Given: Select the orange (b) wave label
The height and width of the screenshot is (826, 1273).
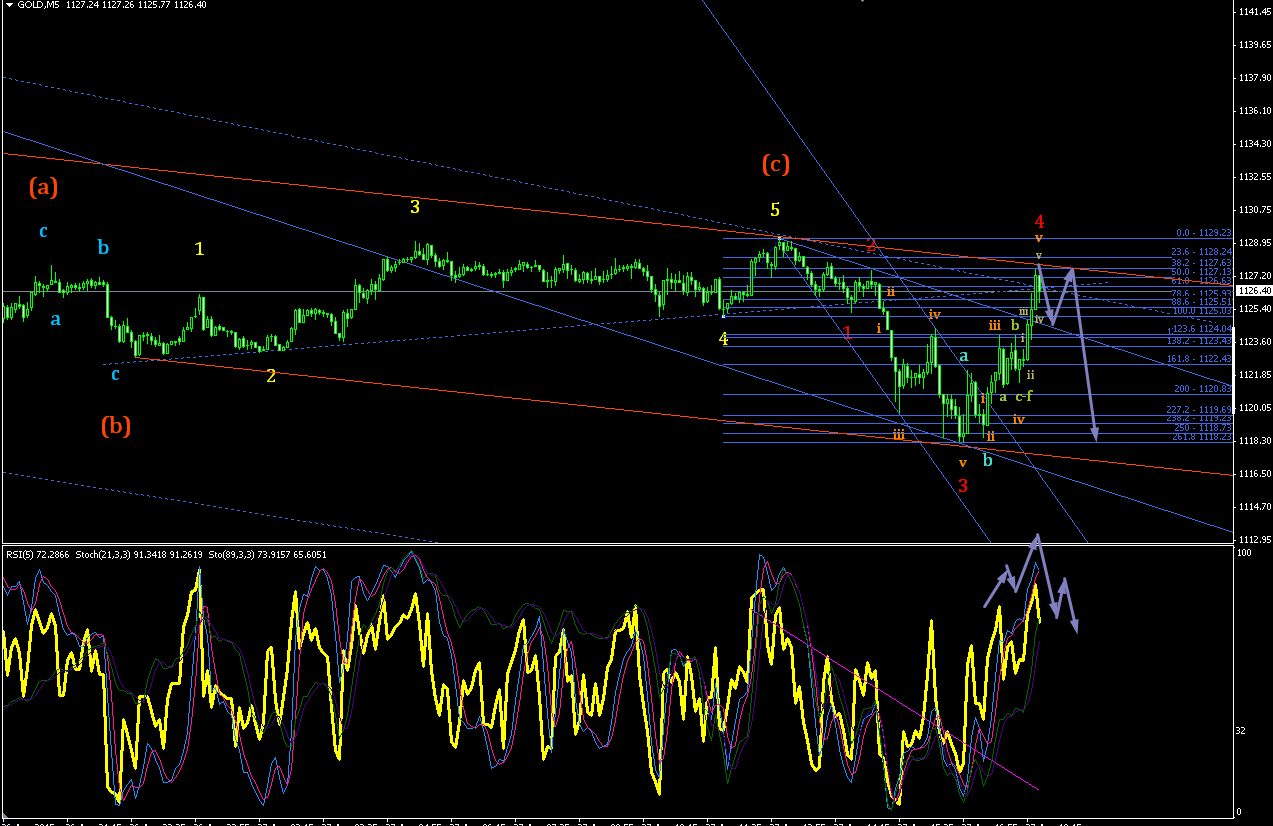Looking at the screenshot, I should click(x=116, y=426).
